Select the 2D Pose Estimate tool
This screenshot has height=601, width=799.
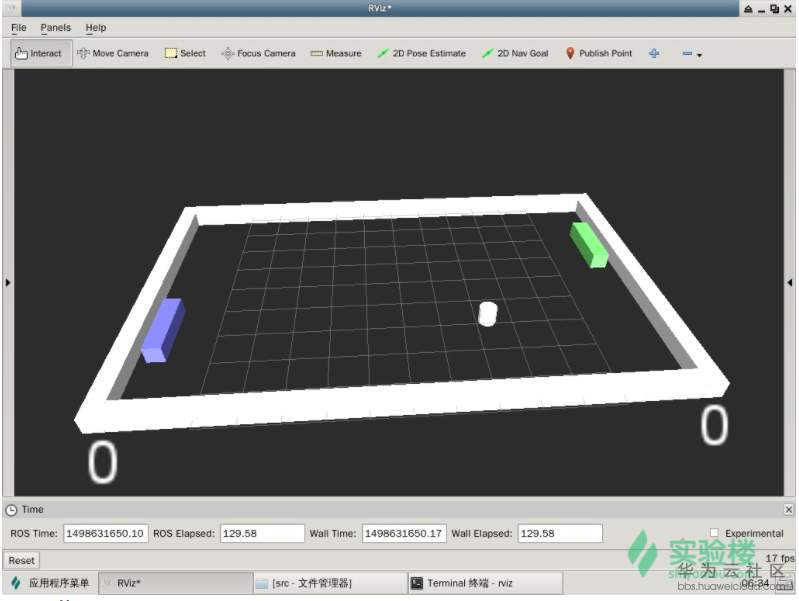(421, 53)
